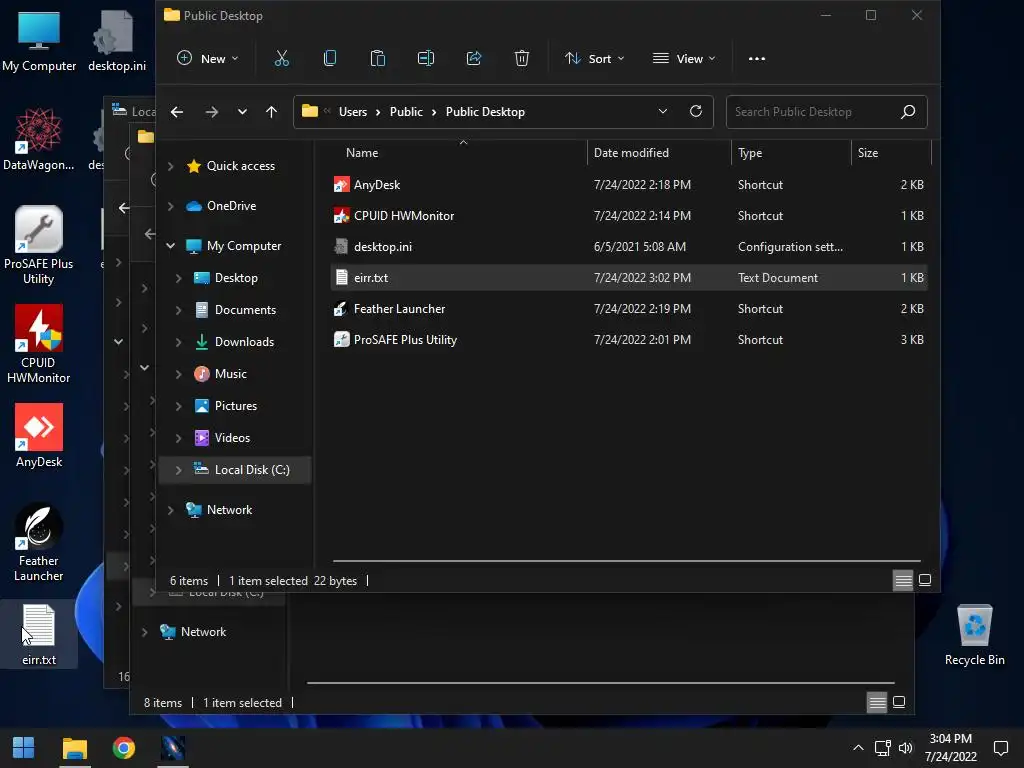Viewport: 1024px width, 768px height.
Task: Expand the Local Disk (C:) node
Action: coord(178,470)
